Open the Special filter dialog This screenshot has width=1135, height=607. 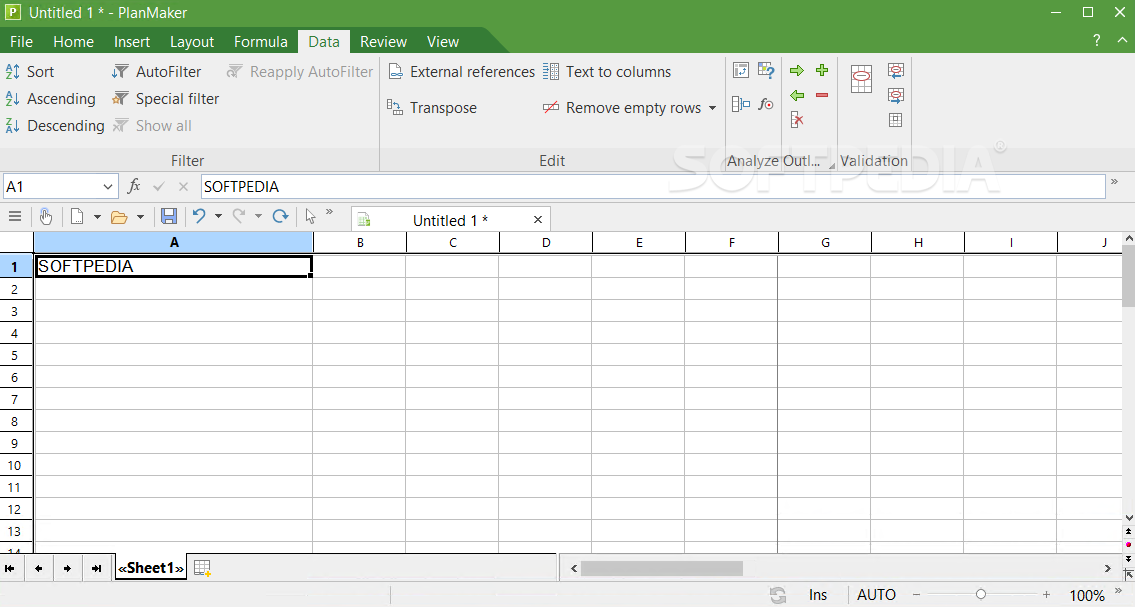pos(166,98)
